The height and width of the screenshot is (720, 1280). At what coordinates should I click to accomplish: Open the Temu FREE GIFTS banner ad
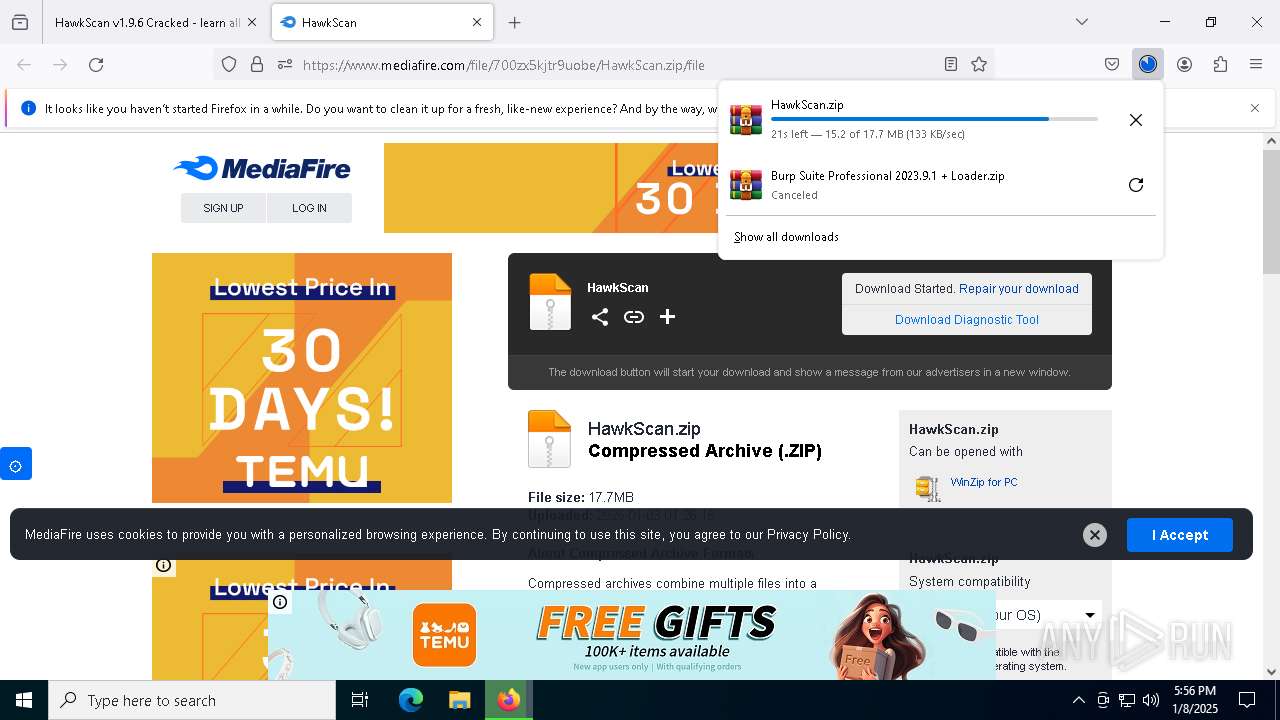[632, 635]
